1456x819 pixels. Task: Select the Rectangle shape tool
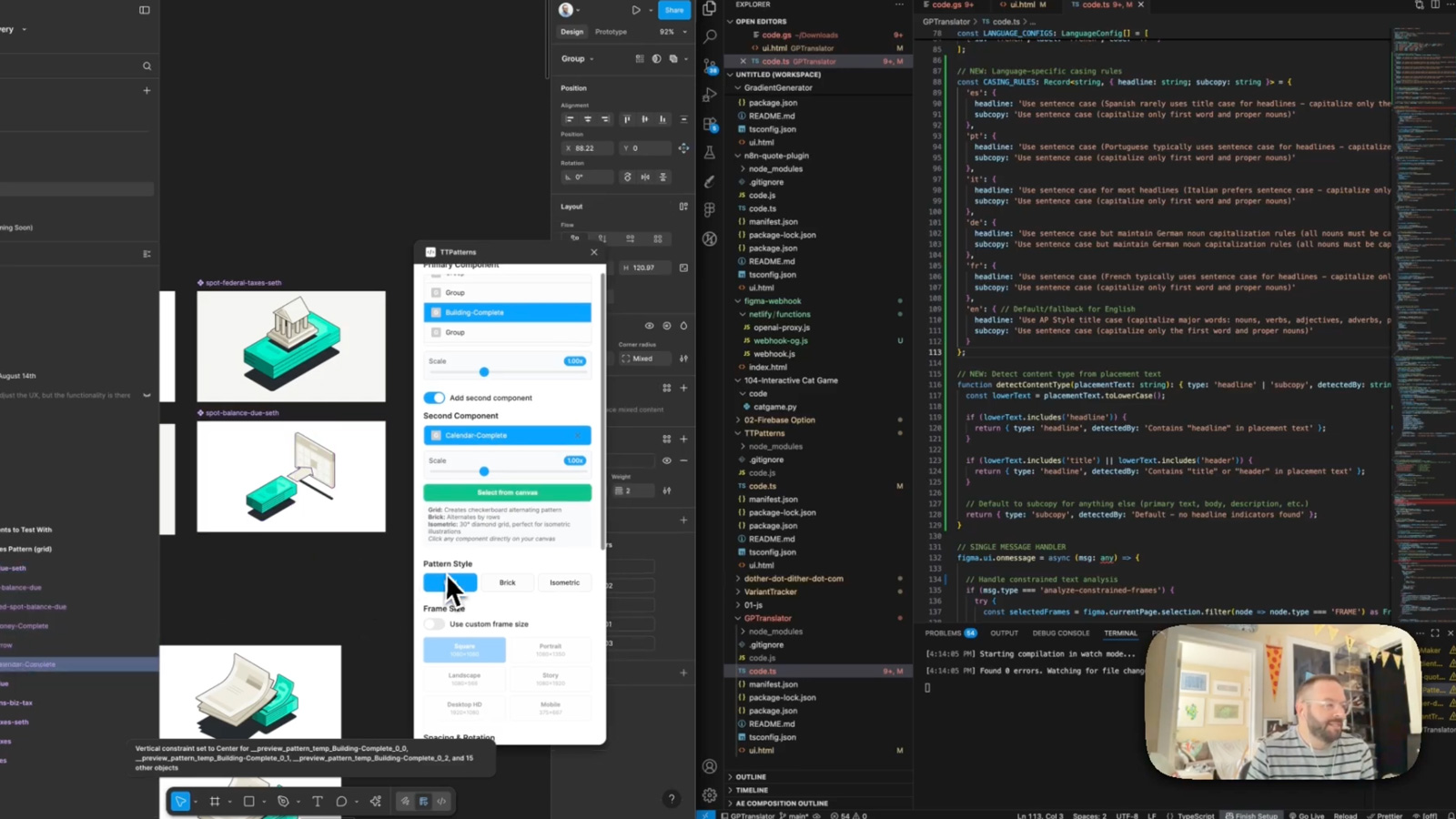pyautogui.click(x=248, y=801)
